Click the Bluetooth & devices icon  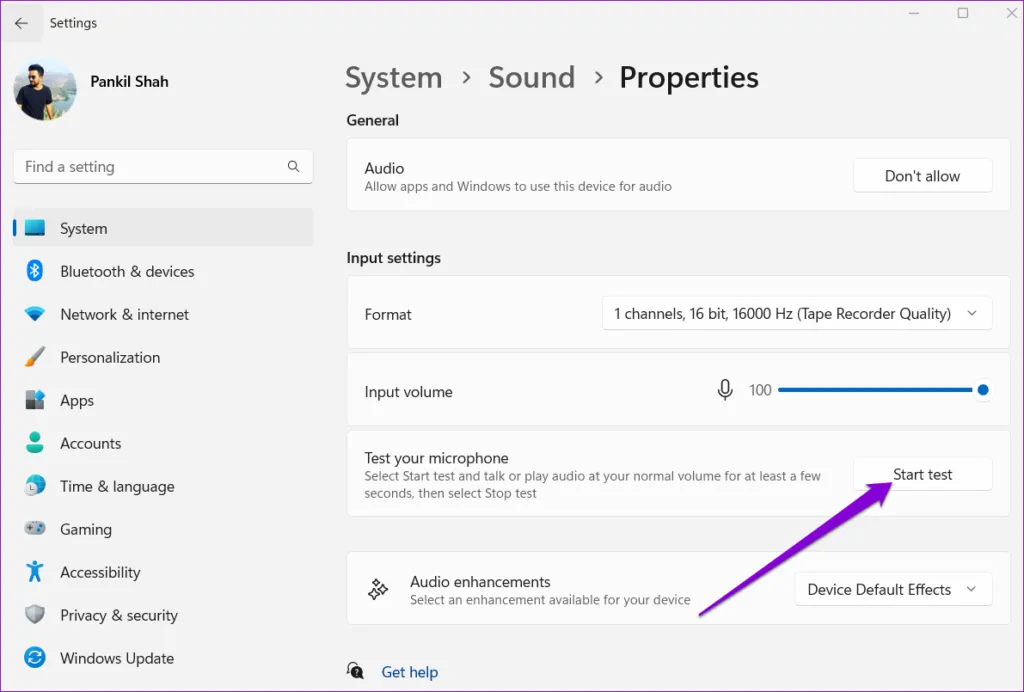[x=35, y=271]
